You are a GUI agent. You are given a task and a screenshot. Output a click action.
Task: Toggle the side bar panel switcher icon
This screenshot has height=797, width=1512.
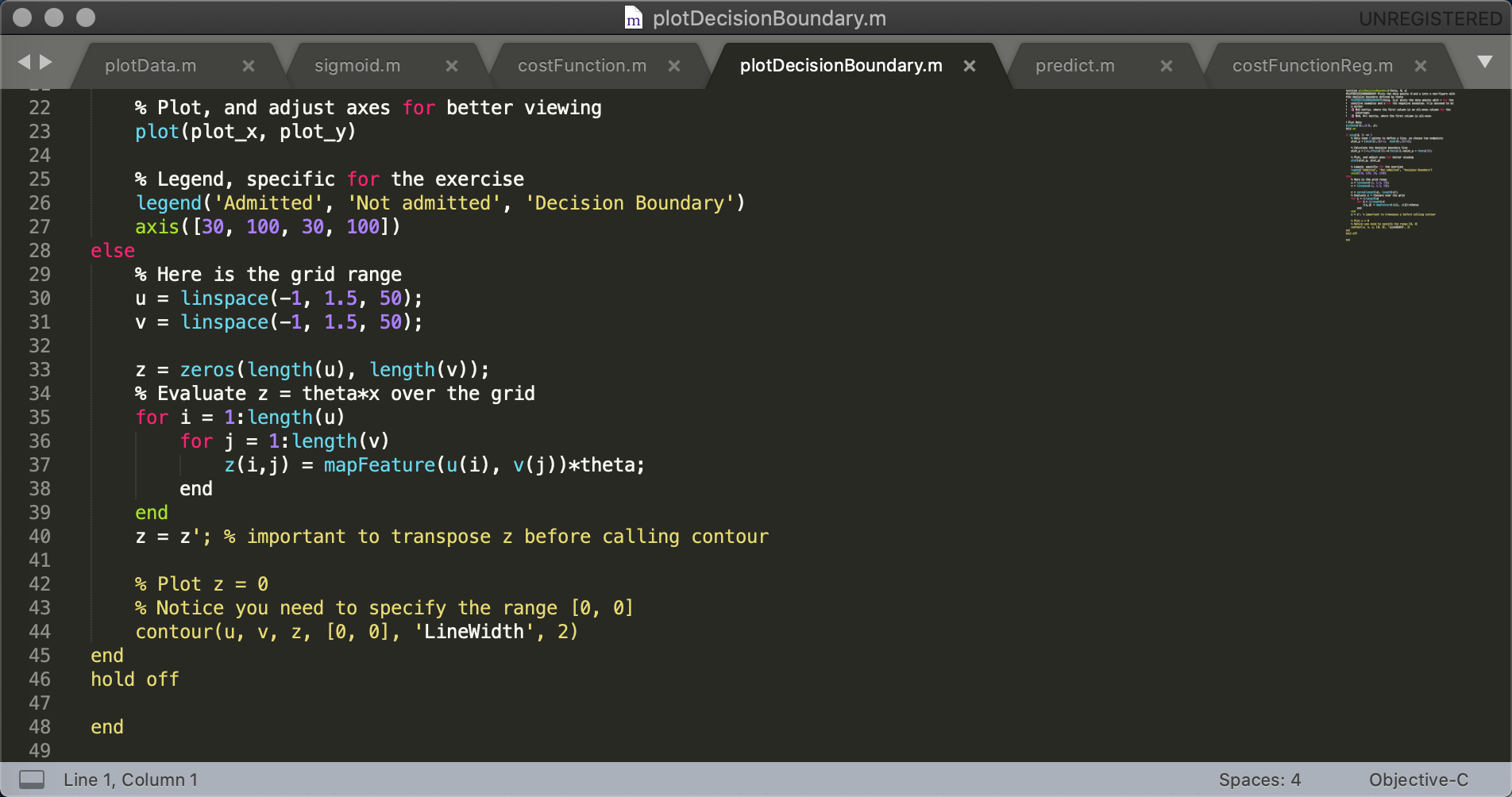tap(32, 780)
